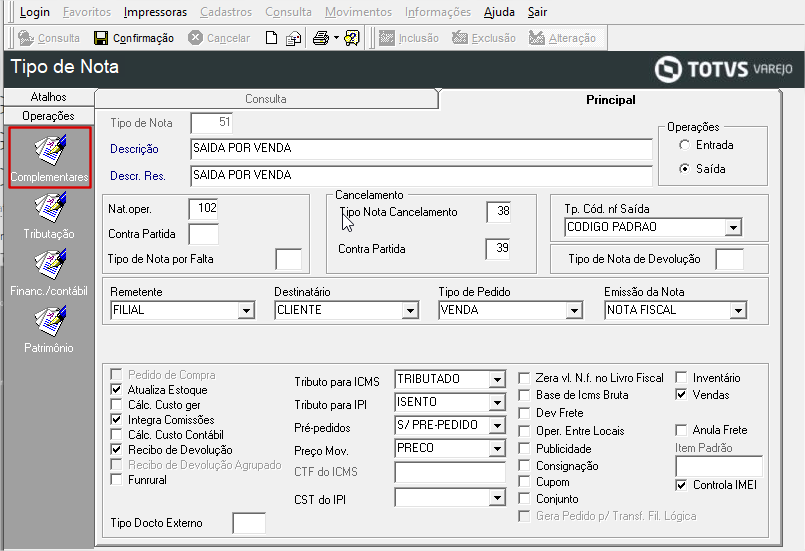
Task: Open the Tipo de Pedido dropdown
Action: point(574,310)
